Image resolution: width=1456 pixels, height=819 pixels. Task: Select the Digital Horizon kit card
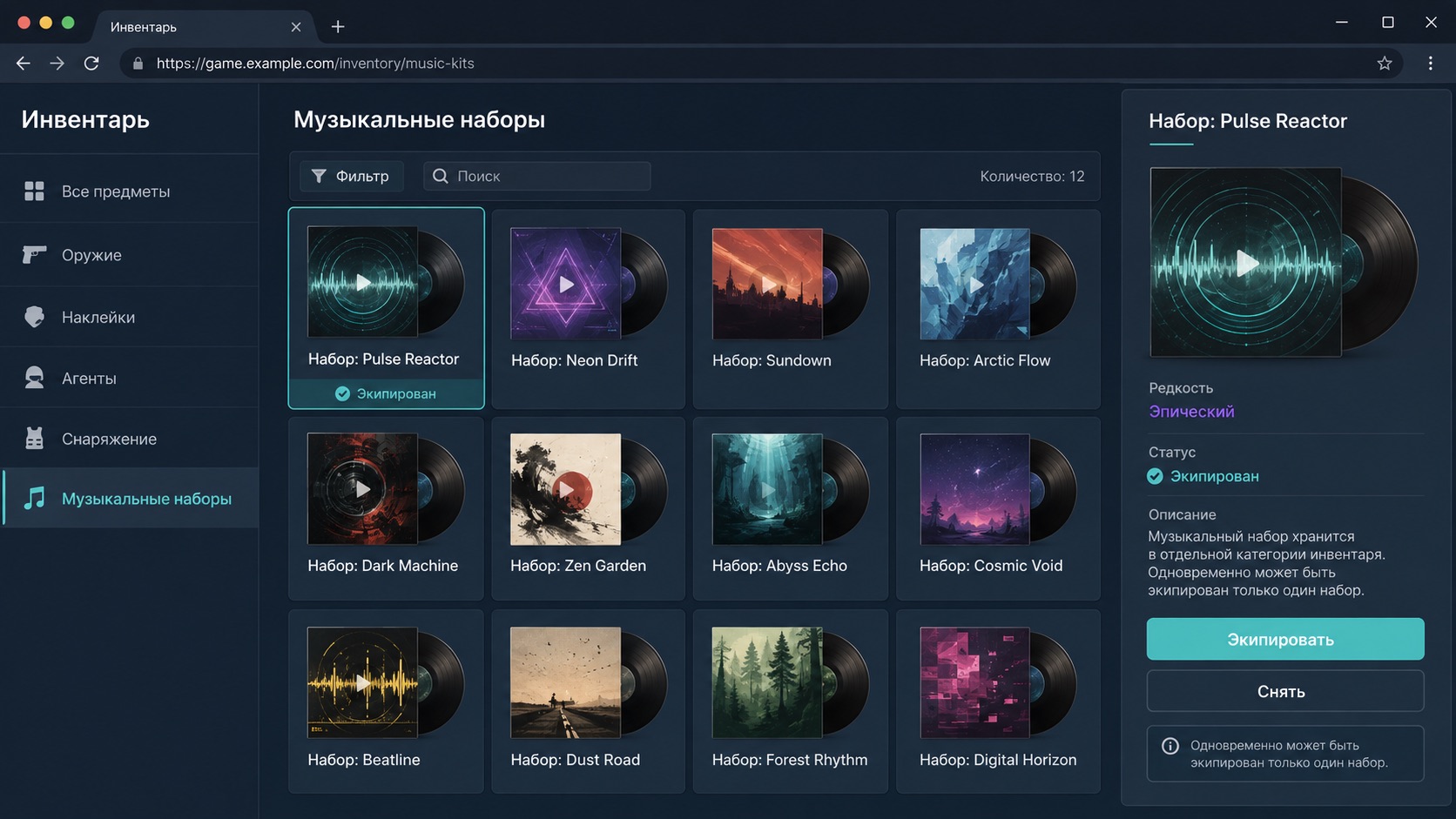pyautogui.click(x=998, y=701)
